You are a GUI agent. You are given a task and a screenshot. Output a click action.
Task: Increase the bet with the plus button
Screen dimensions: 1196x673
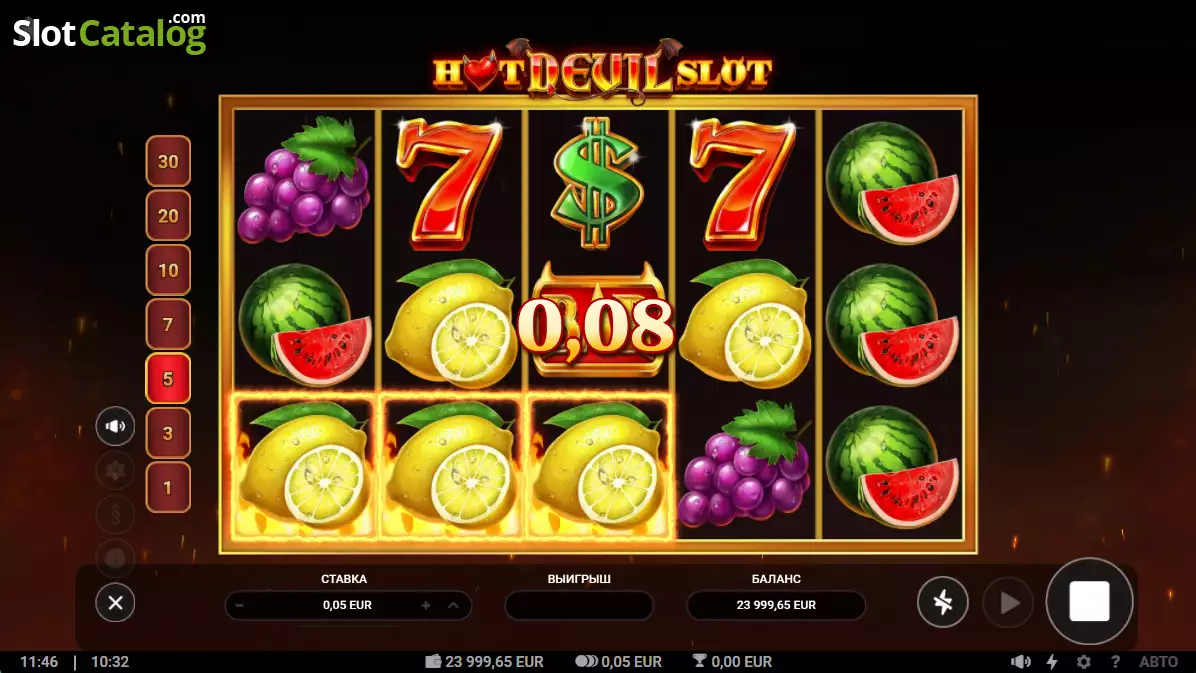[426, 605]
